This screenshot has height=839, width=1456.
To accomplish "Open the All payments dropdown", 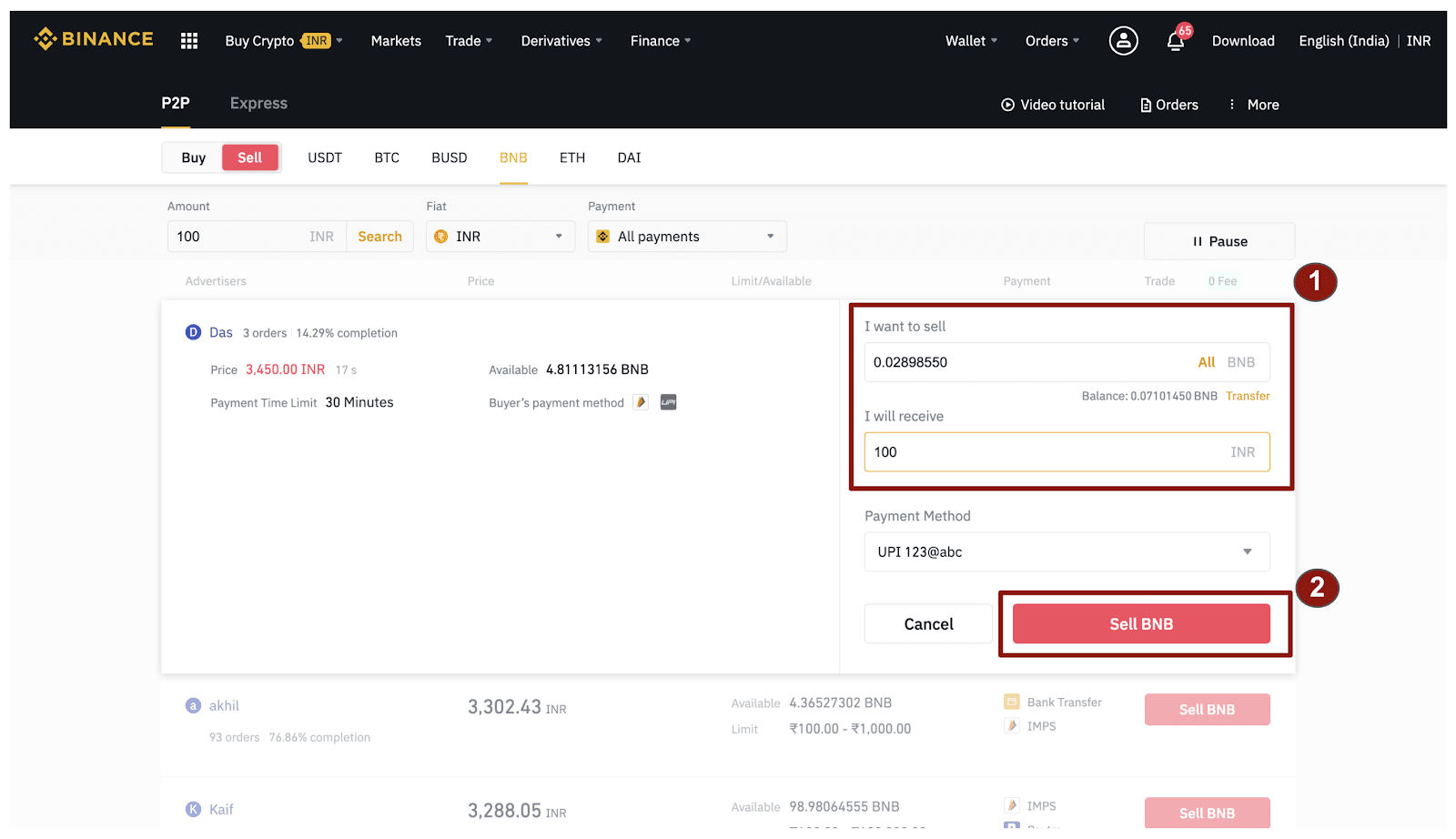I will [687, 237].
